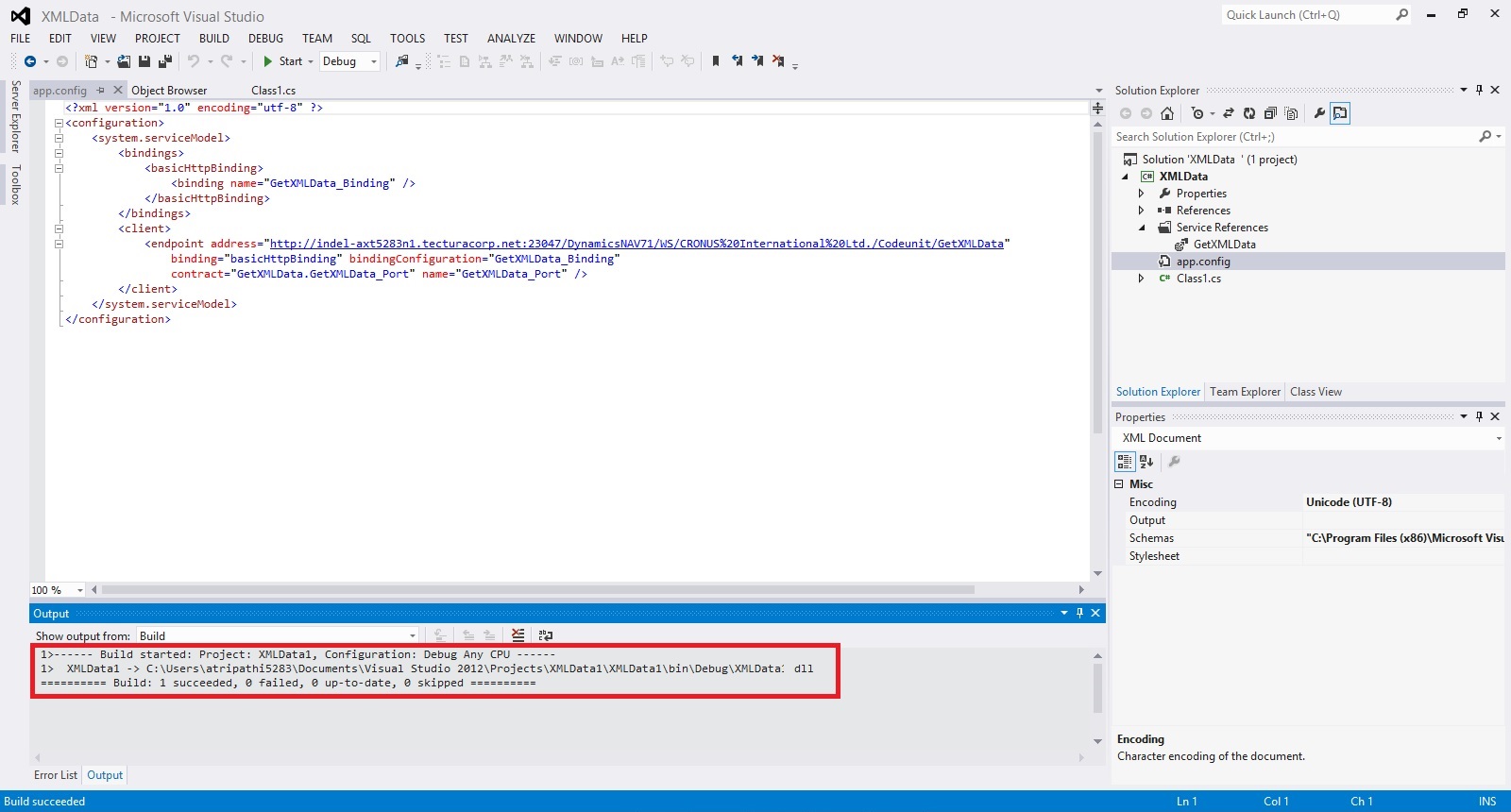Image resolution: width=1511 pixels, height=812 pixels.
Task: Open the TOOLS menu
Action: [407, 39]
